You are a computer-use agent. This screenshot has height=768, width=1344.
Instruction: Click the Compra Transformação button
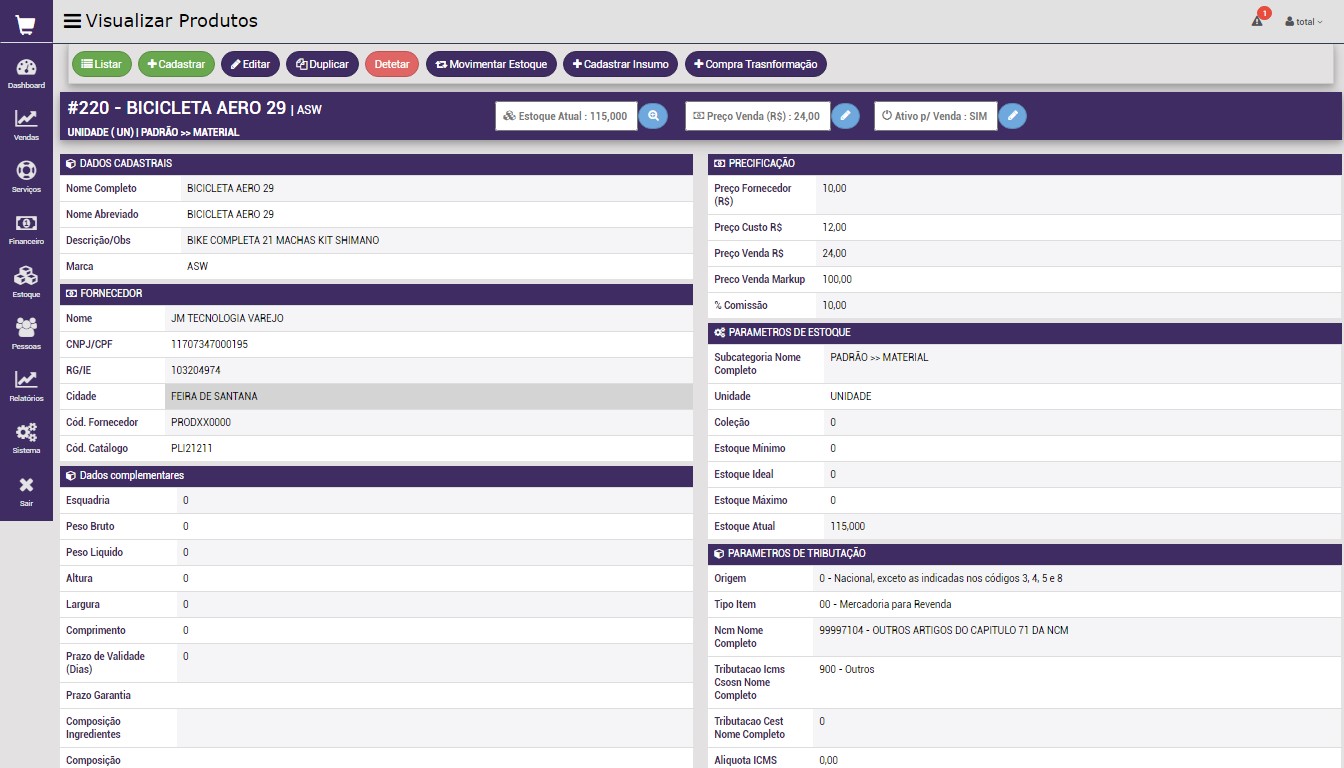click(x=755, y=64)
